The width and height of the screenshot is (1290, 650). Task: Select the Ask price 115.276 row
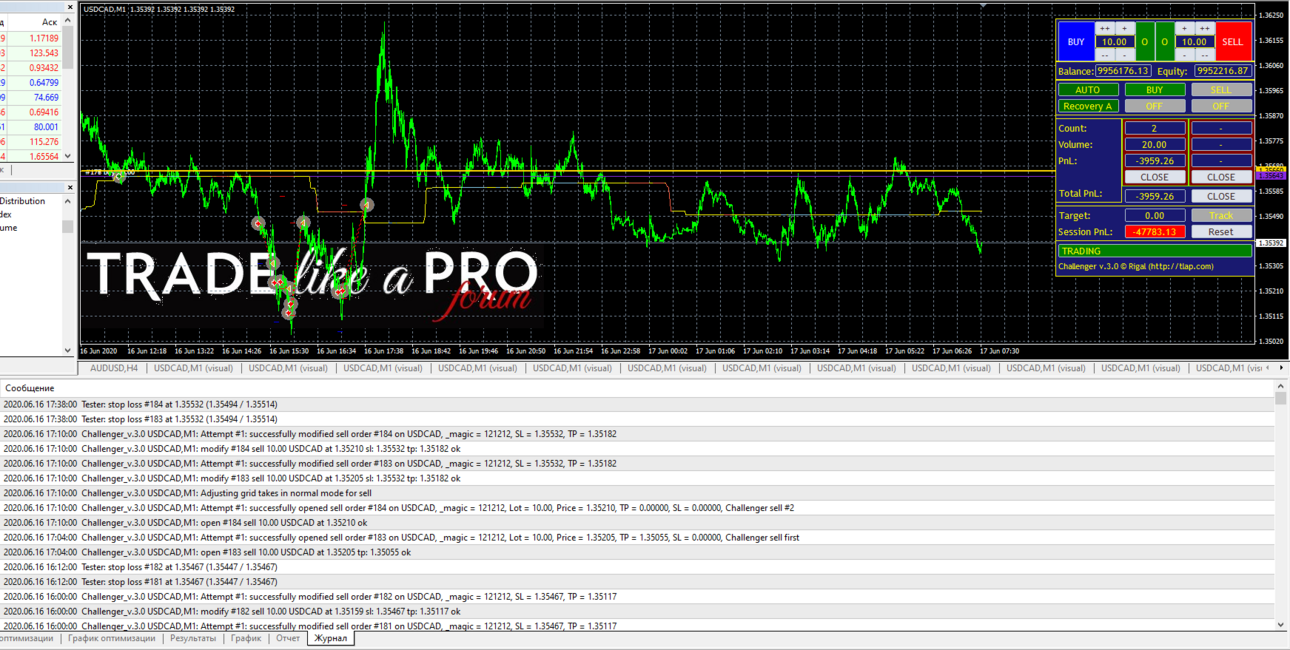point(31,142)
